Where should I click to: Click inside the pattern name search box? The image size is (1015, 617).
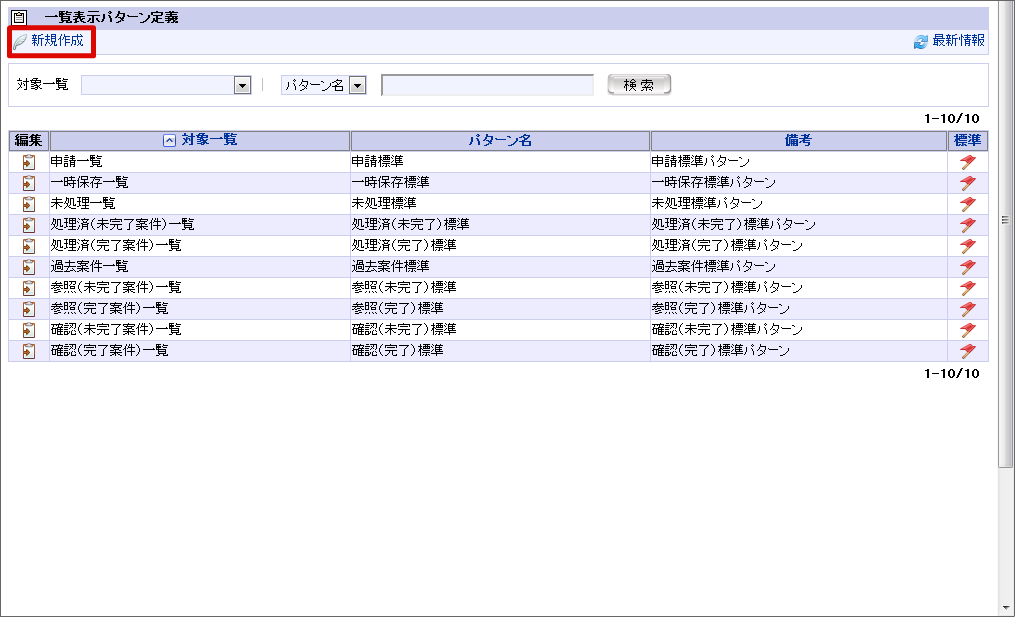[x=487, y=85]
